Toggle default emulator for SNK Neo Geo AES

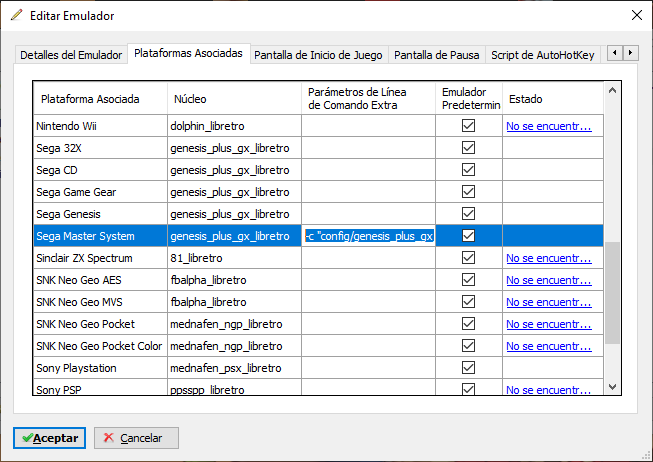point(469,280)
